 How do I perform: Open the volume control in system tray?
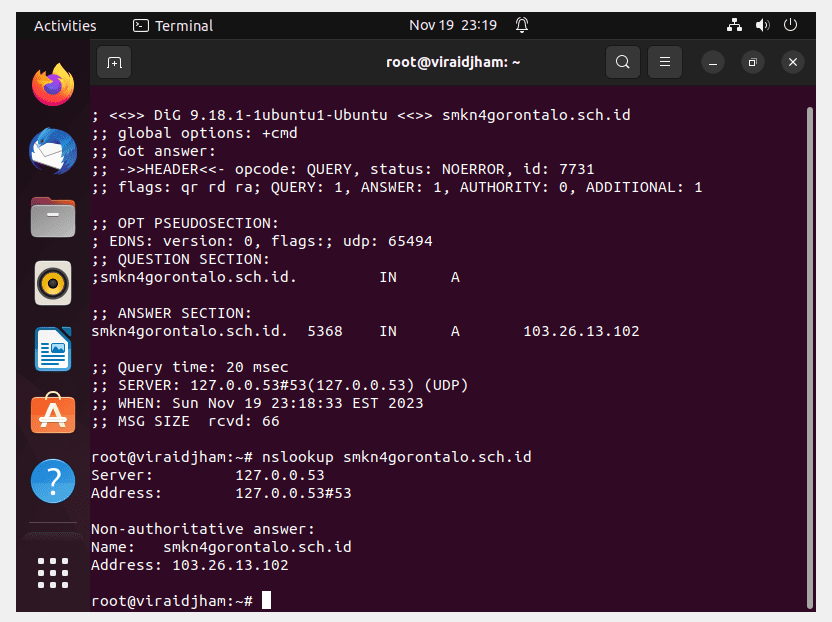click(762, 25)
